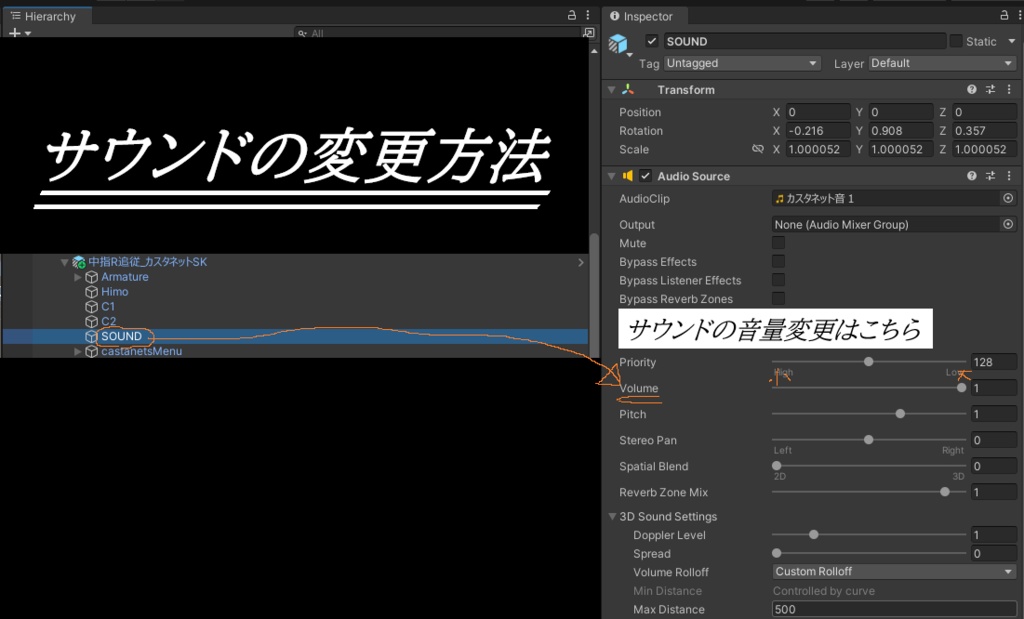This screenshot has width=1024, height=619.
Task: Disable the Audio Source component checkbox
Action: (646, 176)
